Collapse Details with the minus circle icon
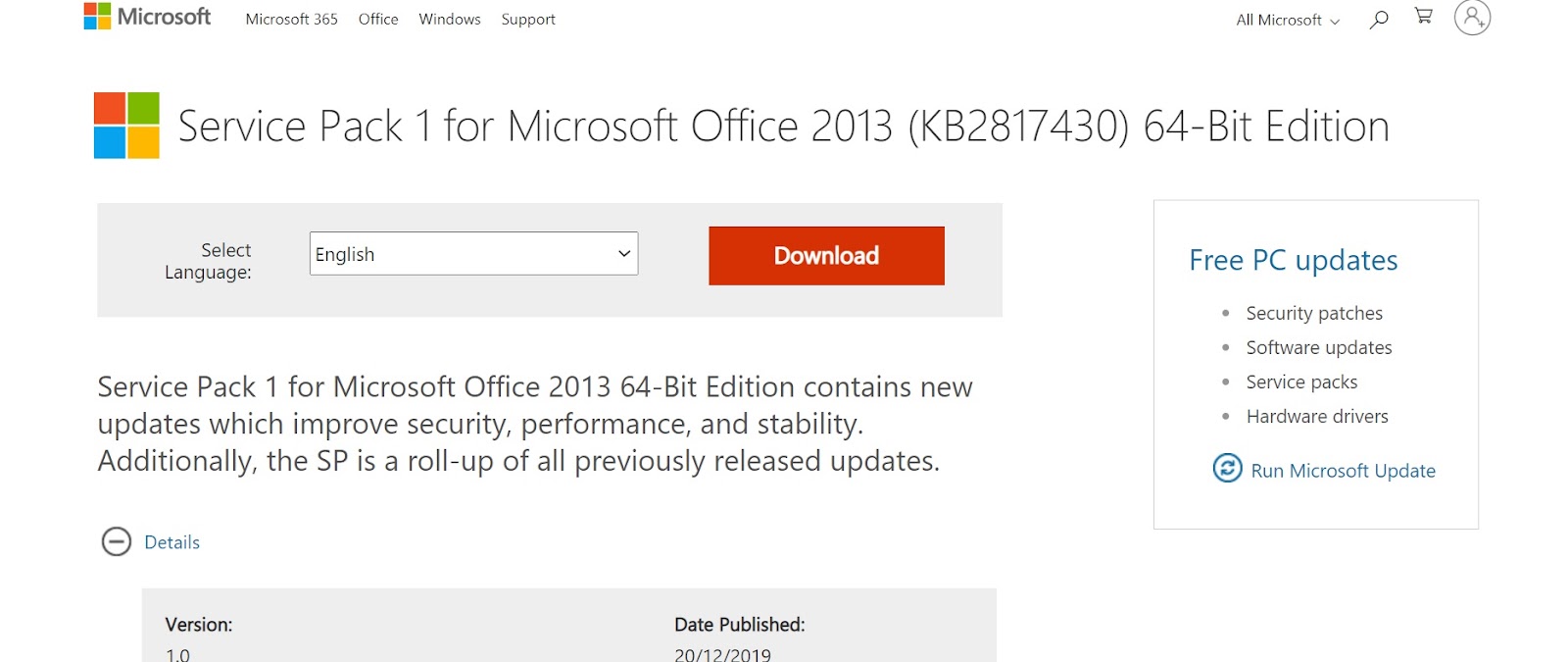The image size is (1568, 662). point(117,541)
